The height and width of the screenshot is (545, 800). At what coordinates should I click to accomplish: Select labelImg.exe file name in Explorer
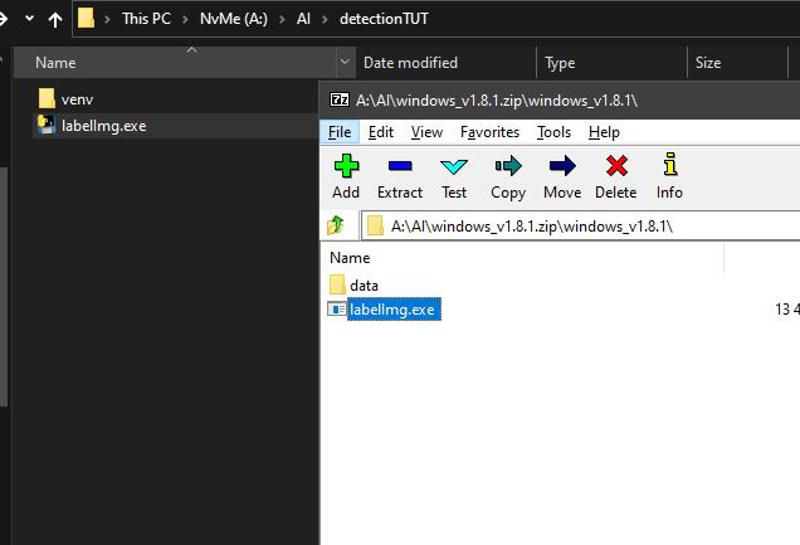(x=104, y=126)
